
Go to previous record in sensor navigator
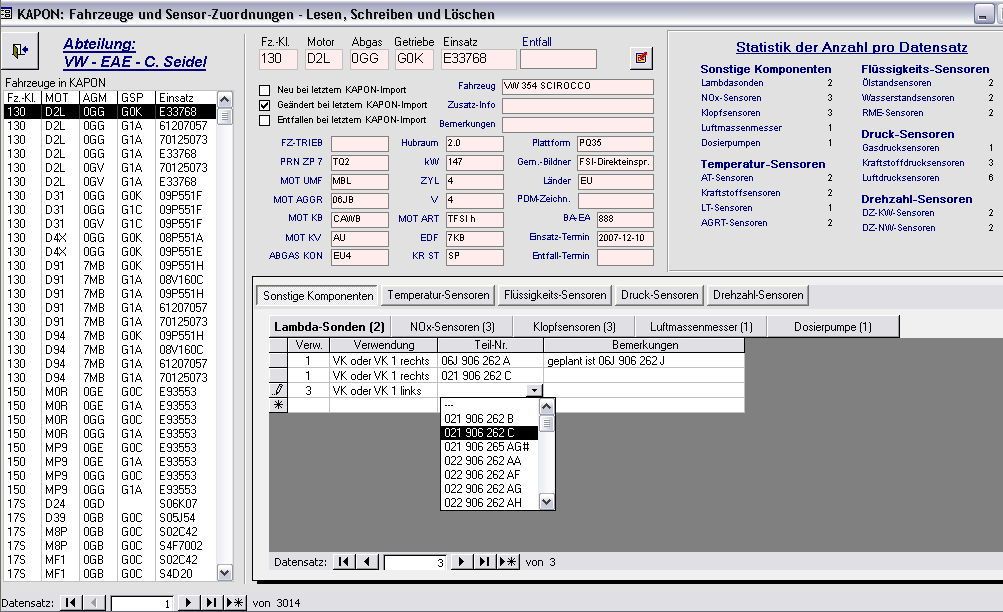[367, 562]
